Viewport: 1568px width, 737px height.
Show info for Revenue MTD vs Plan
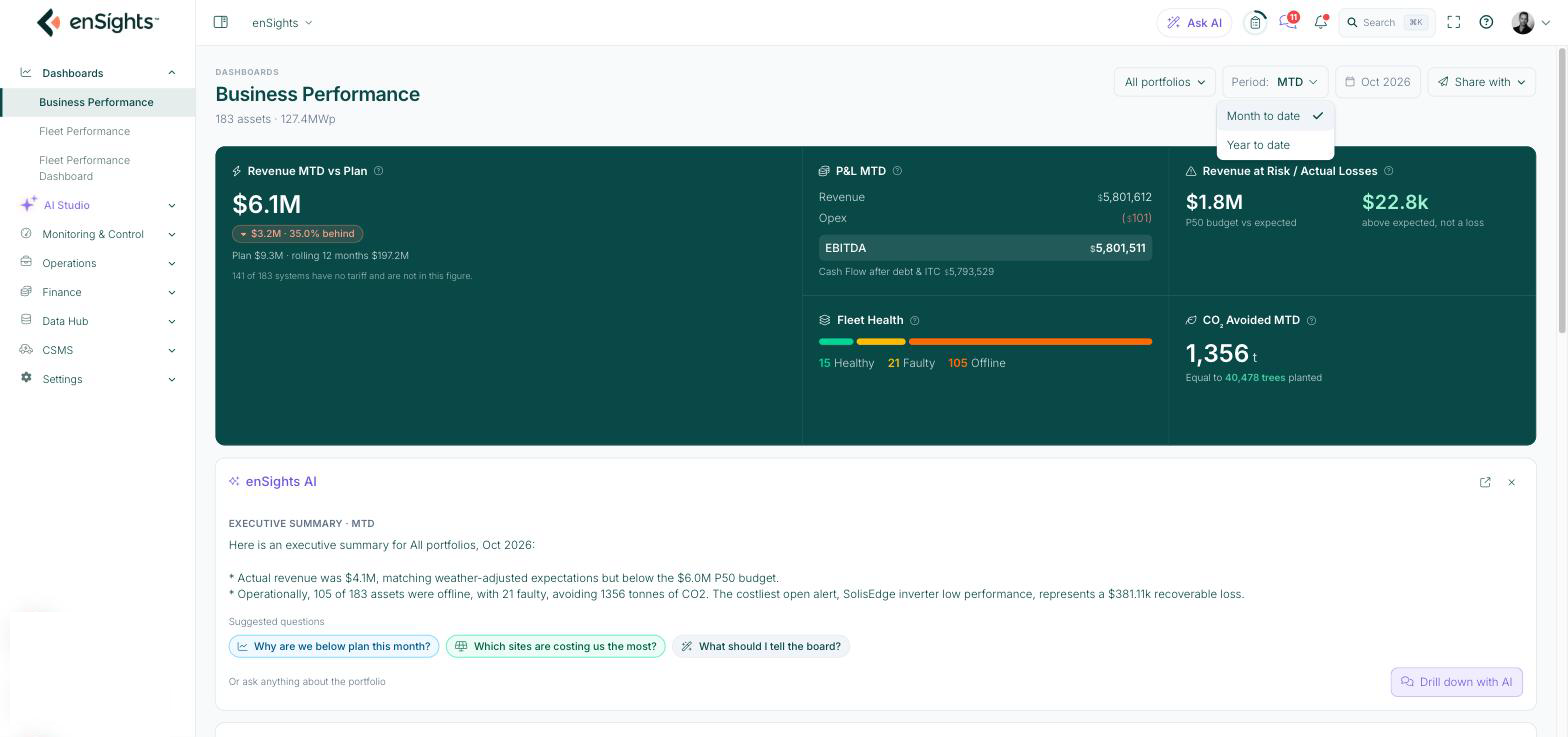tap(378, 171)
